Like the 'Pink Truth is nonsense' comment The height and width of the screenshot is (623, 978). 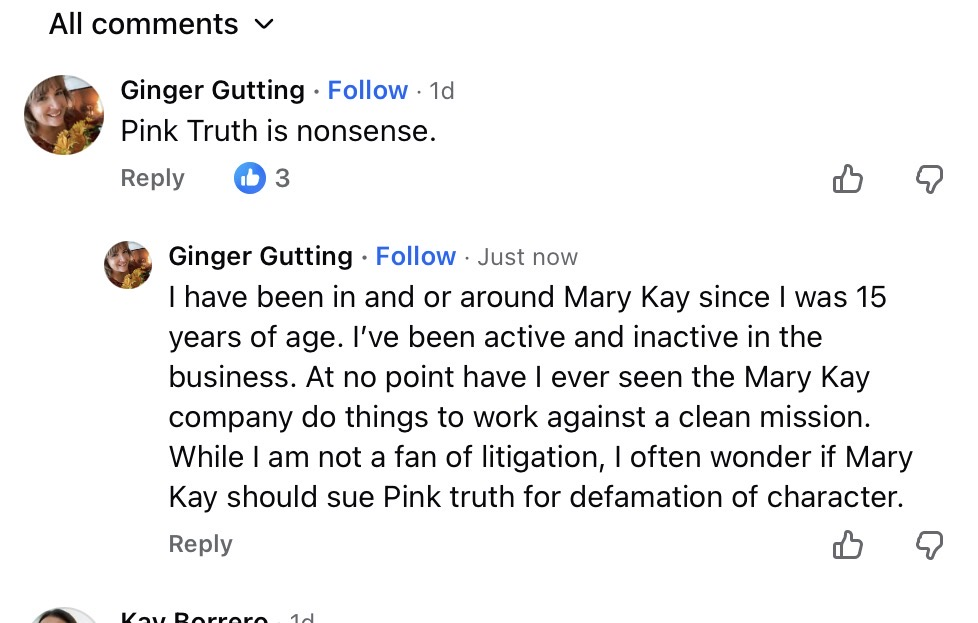[848, 179]
